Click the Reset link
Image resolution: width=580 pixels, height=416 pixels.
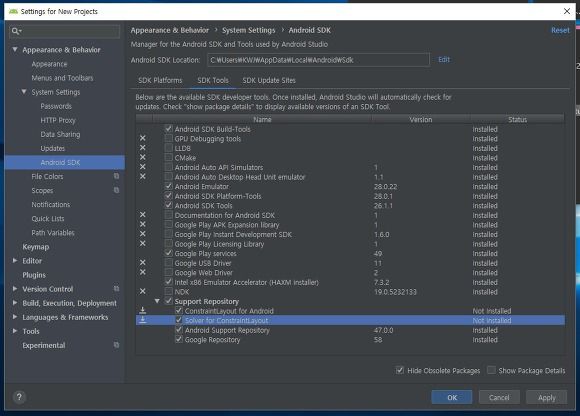point(560,30)
